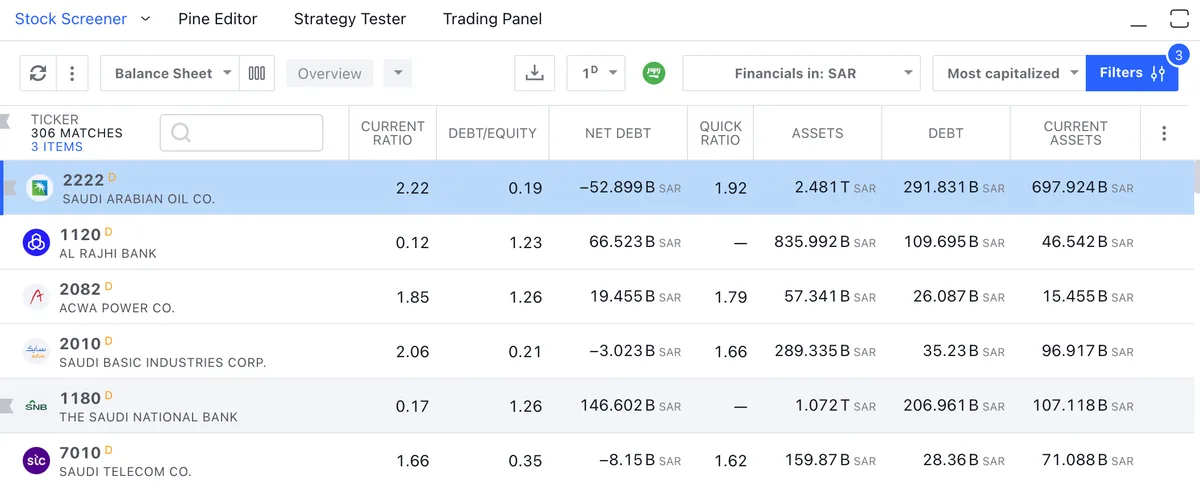The height and width of the screenshot is (486, 1200).
Task: Switch to Pine Editor tab
Action: coord(217,19)
